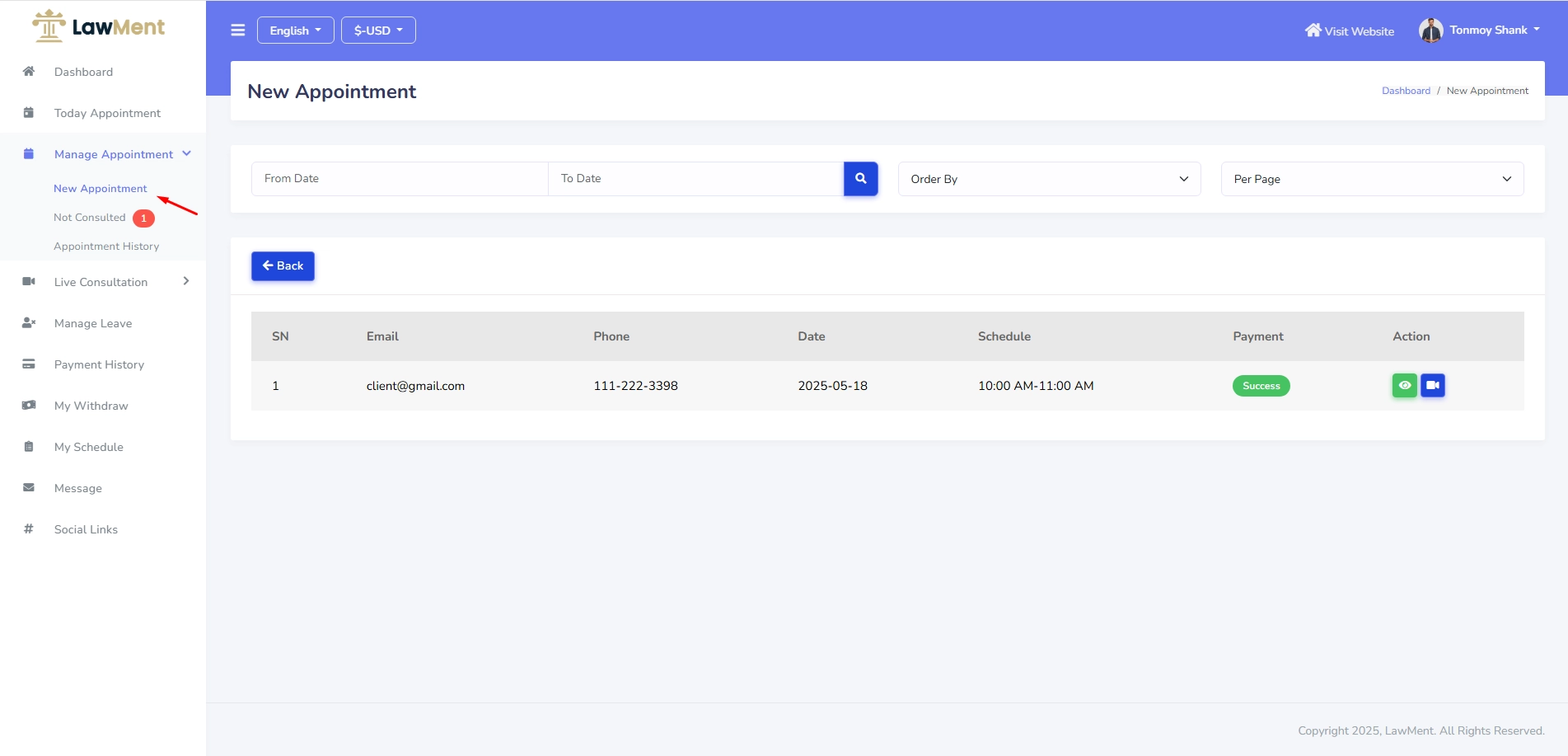Image resolution: width=1568 pixels, height=756 pixels.
Task: Click the Manage Leave user icon
Action: click(29, 322)
